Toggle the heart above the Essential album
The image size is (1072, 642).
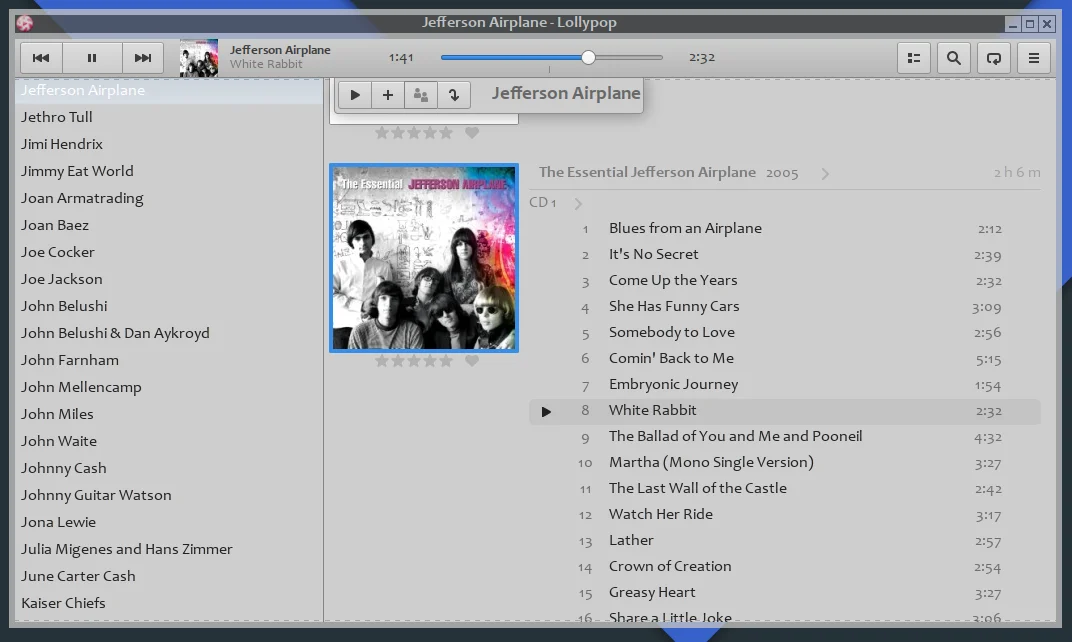(x=472, y=132)
